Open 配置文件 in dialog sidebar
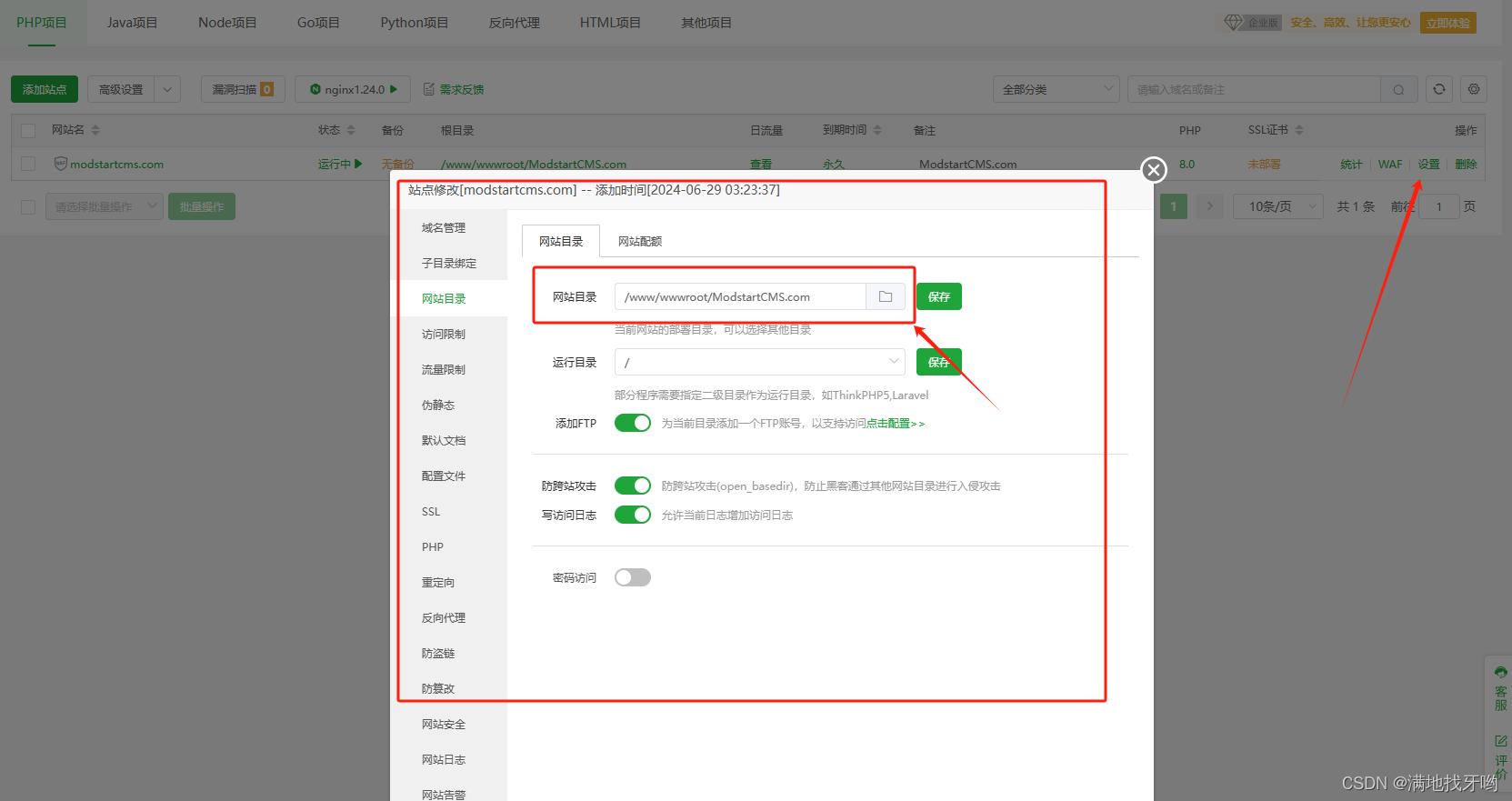The height and width of the screenshot is (801, 1512). (x=444, y=476)
